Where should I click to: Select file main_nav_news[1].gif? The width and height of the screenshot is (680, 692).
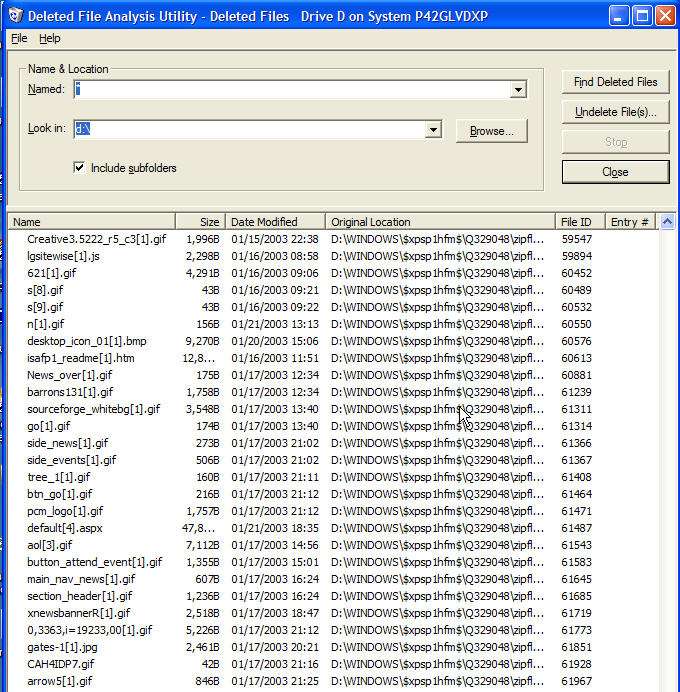[81, 579]
